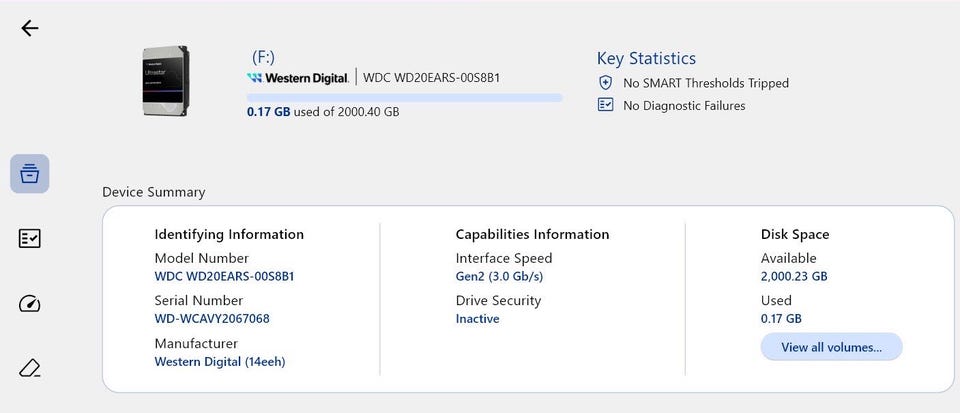This screenshot has height=413, width=960.
Task: Open the erase drive sidebar icon
Action: [29, 368]
